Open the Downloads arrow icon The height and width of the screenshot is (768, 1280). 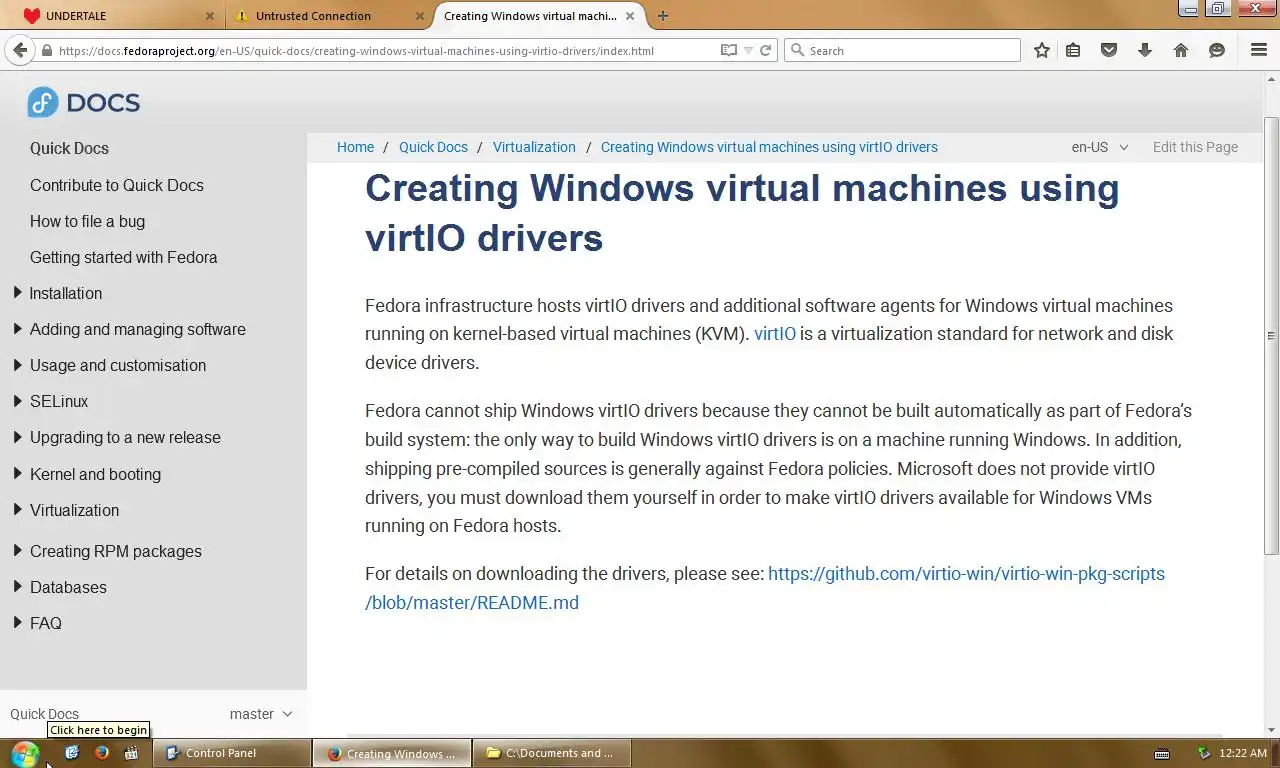[1145, 50]
